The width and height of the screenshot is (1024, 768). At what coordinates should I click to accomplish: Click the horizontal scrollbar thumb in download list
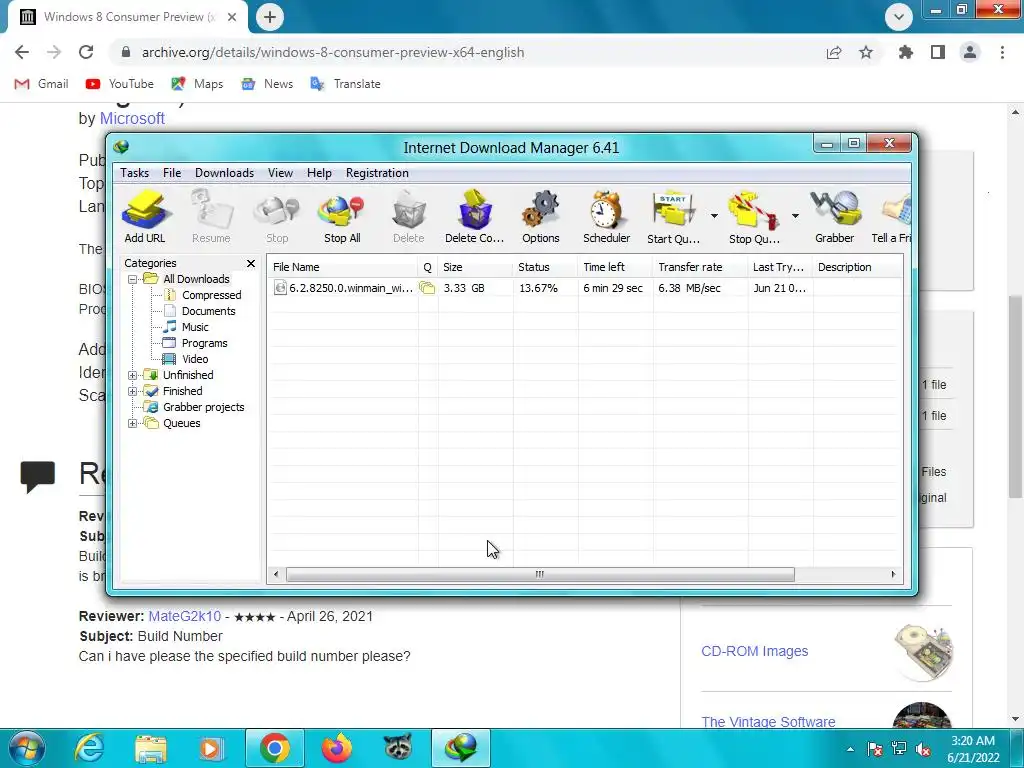[x=540, y=575]
